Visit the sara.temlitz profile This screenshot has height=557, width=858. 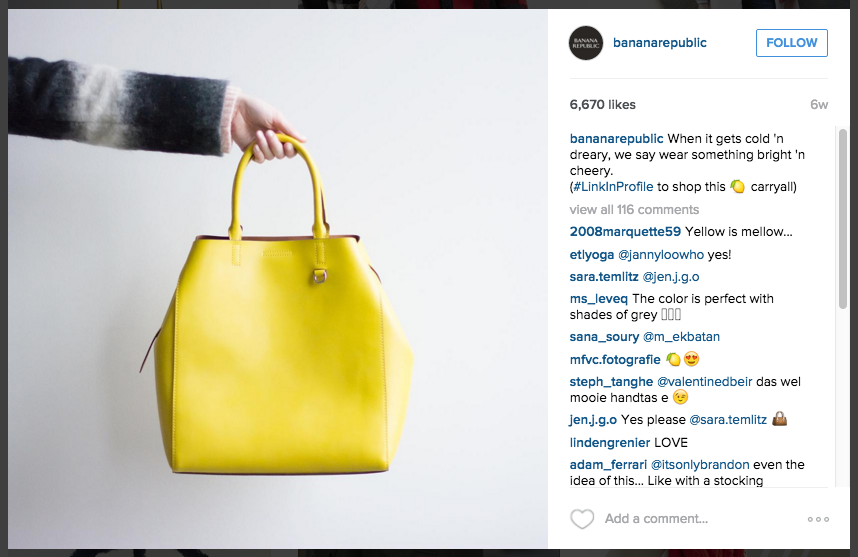coord(604,276)
